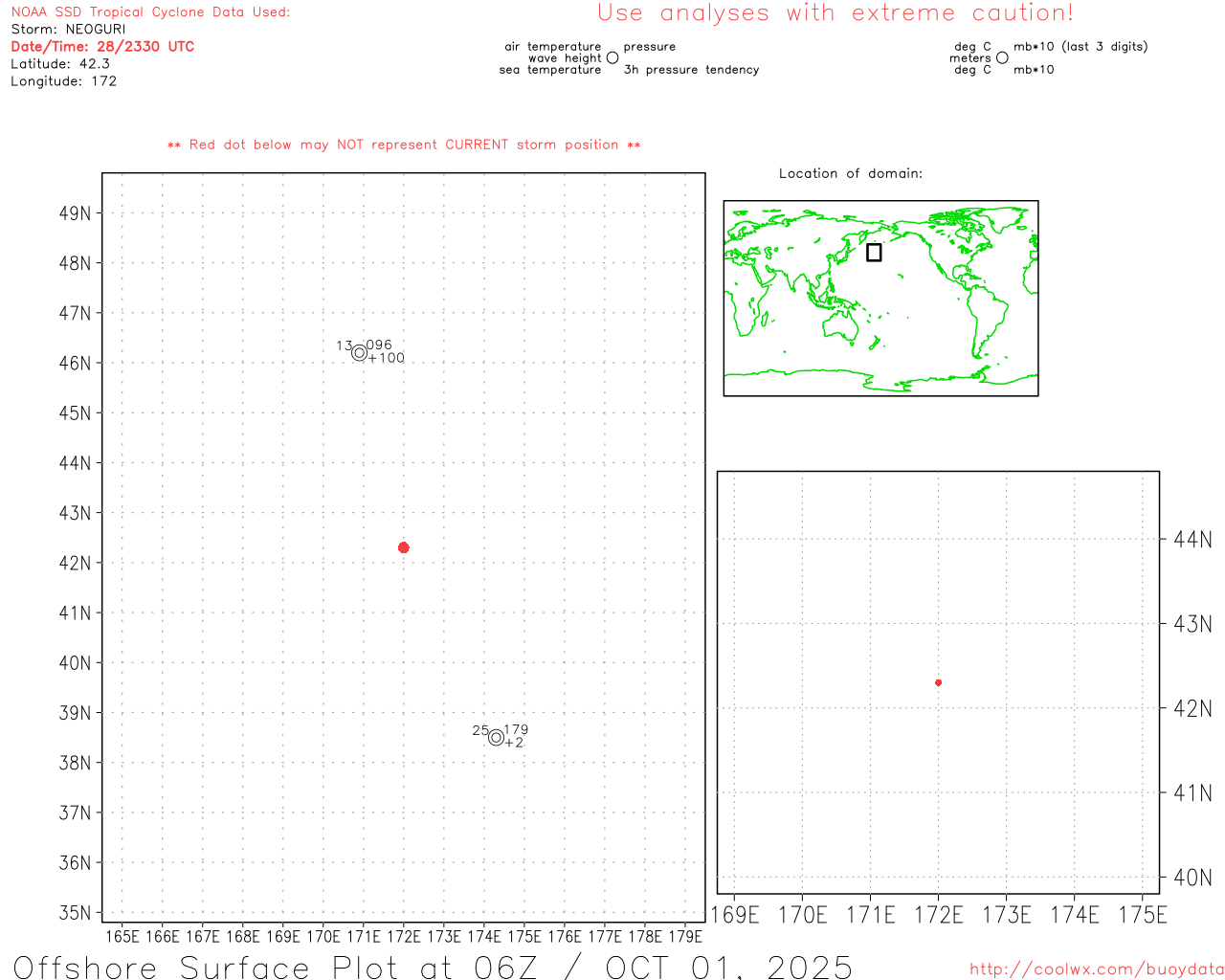Click 'Longitude: 172' text
The width and height of the screenshot is (1225, 980).
pyautogui.click(x=63, y=81)
